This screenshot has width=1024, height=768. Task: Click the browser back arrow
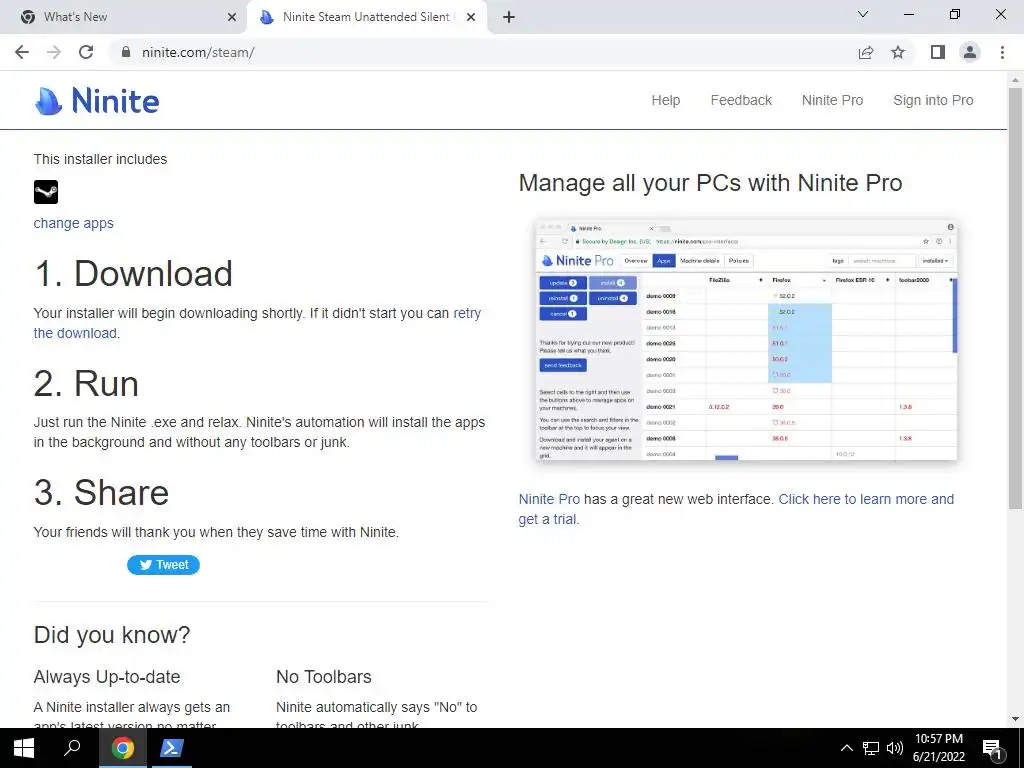pyautogui.click(x=22, y=52)
